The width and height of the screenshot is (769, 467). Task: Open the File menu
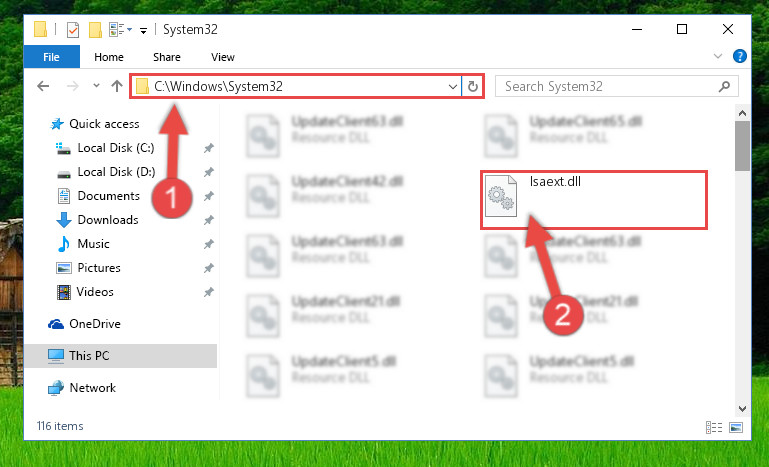(51, 57)
